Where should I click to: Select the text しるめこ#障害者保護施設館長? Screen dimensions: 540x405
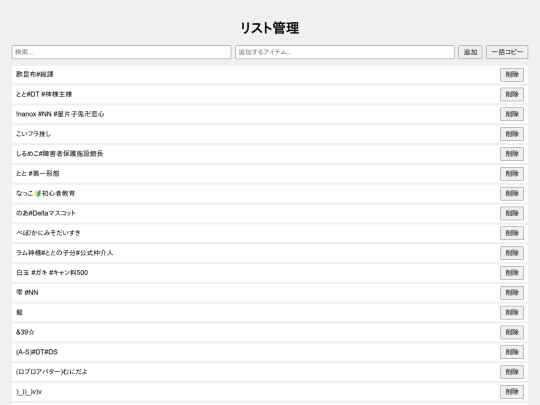(x=60, y=154)
